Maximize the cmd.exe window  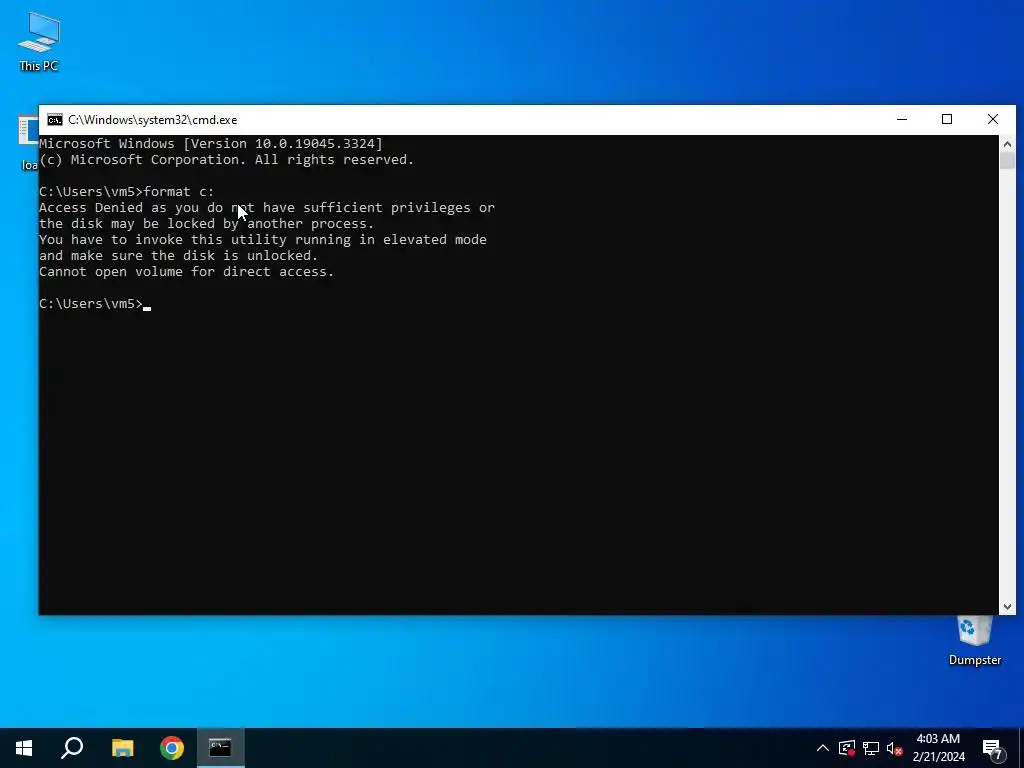[x=947, y=120]
